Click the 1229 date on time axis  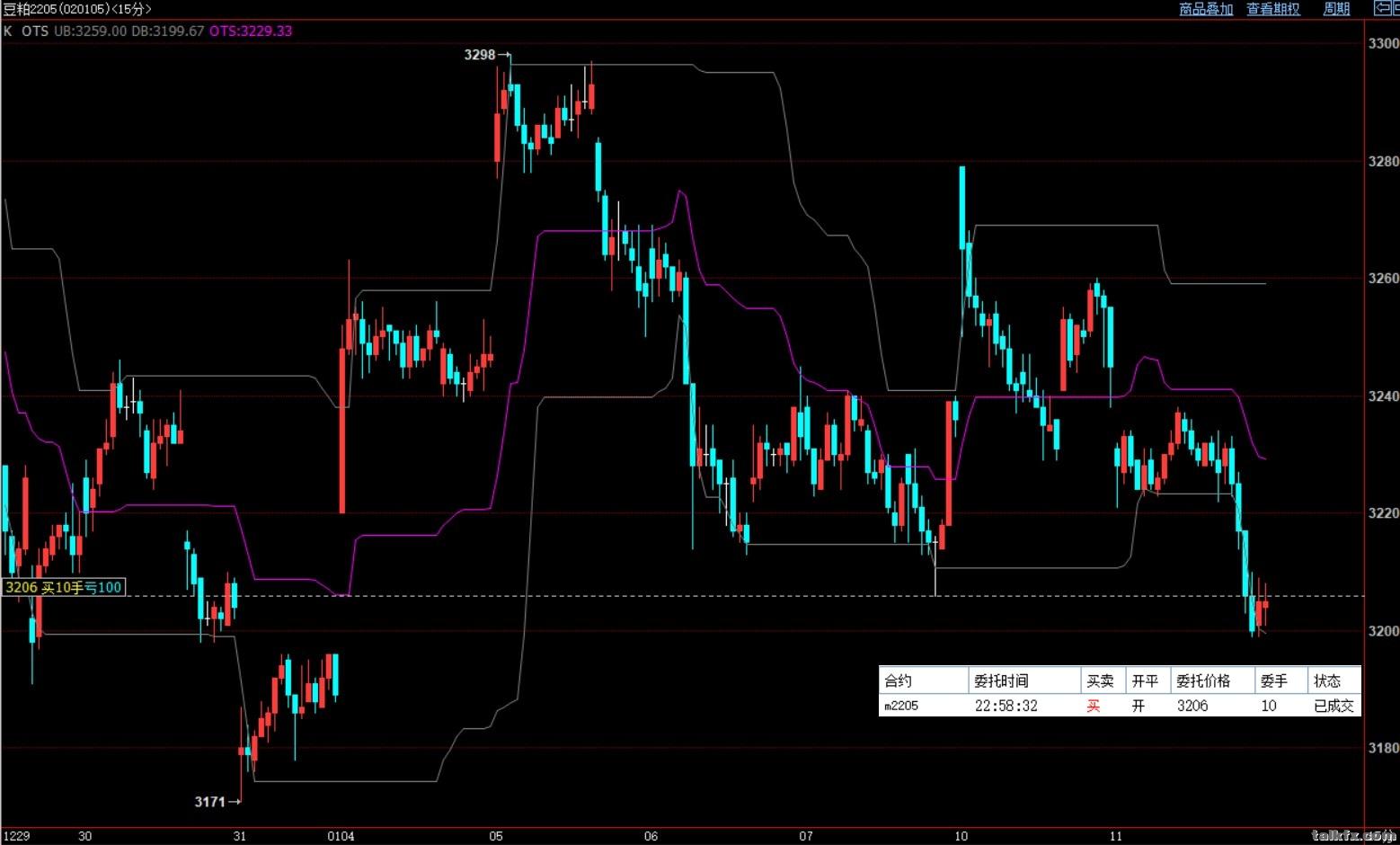pos(16,836)
